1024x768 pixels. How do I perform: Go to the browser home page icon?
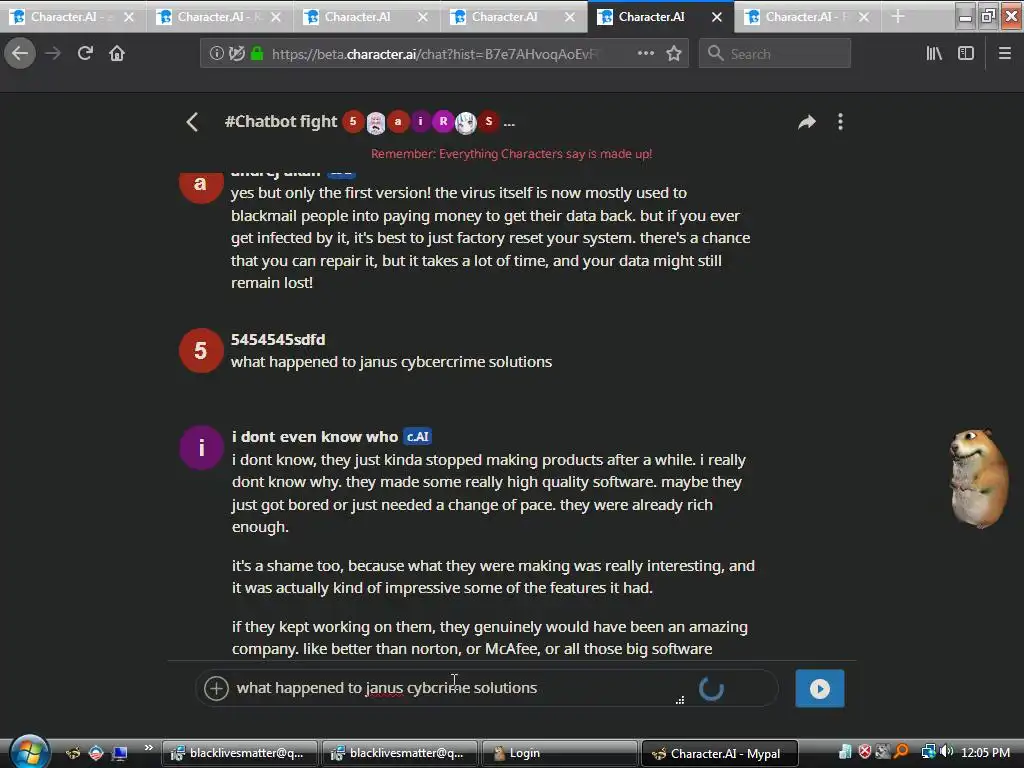point(117,53)
